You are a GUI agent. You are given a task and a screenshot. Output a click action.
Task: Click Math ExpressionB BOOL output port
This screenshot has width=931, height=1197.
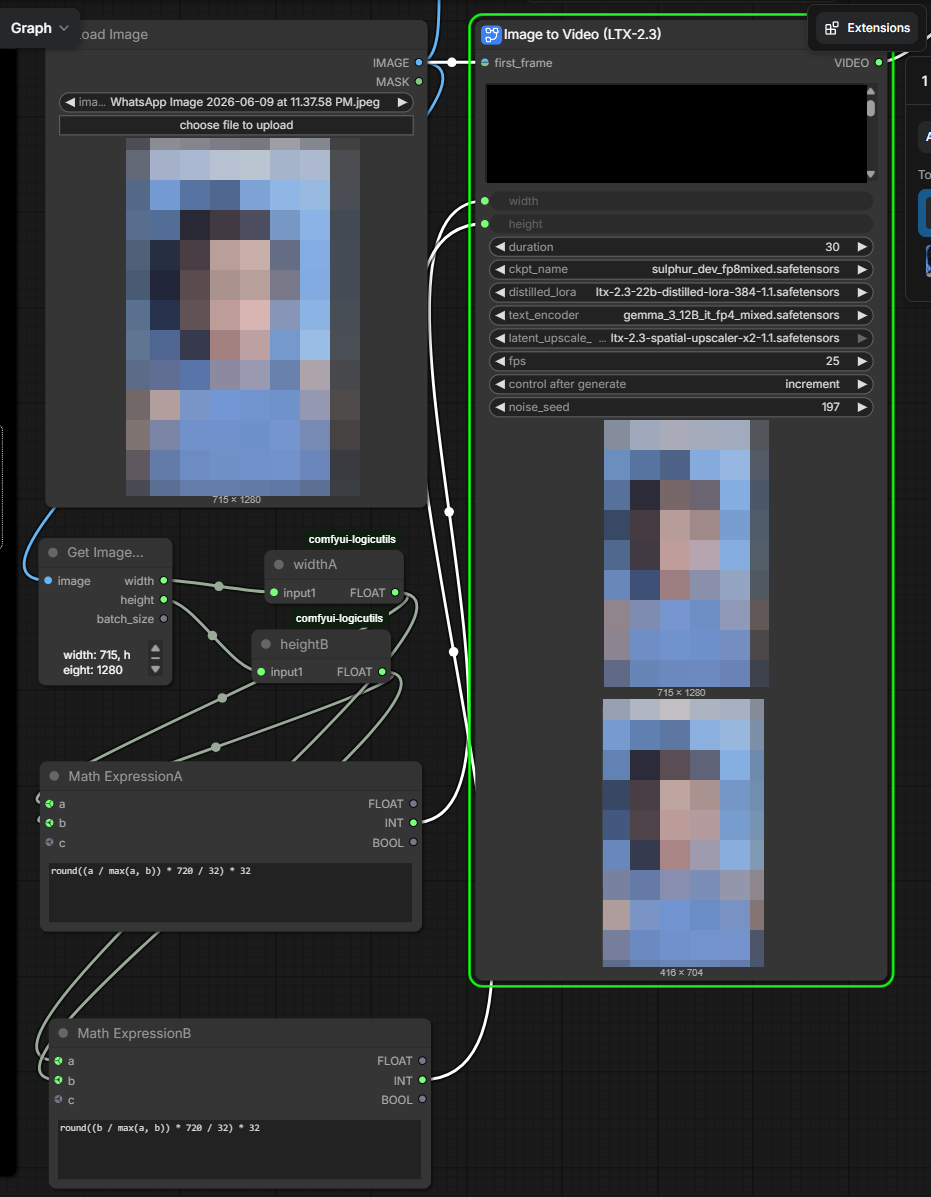click(x=422, y=1099)
